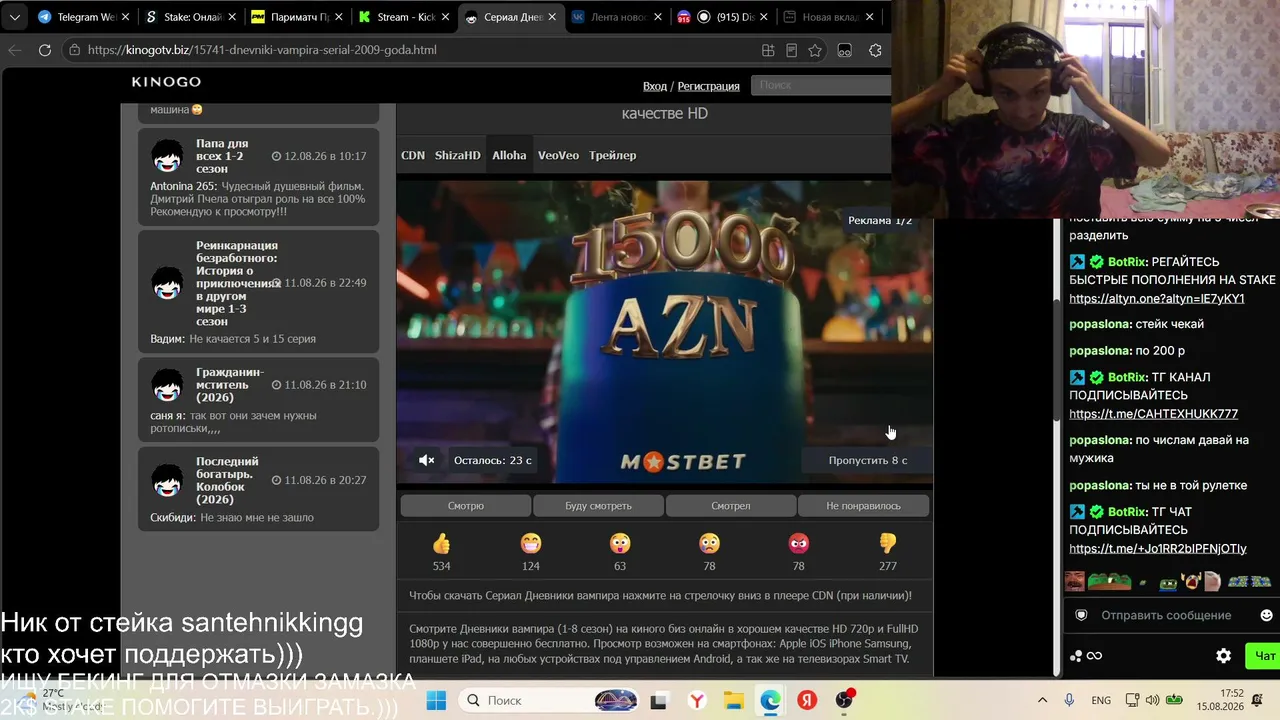React with the thumbs-up emoji (534)
The height and width of the screenshot is (720, 1280).
[441, 544]
